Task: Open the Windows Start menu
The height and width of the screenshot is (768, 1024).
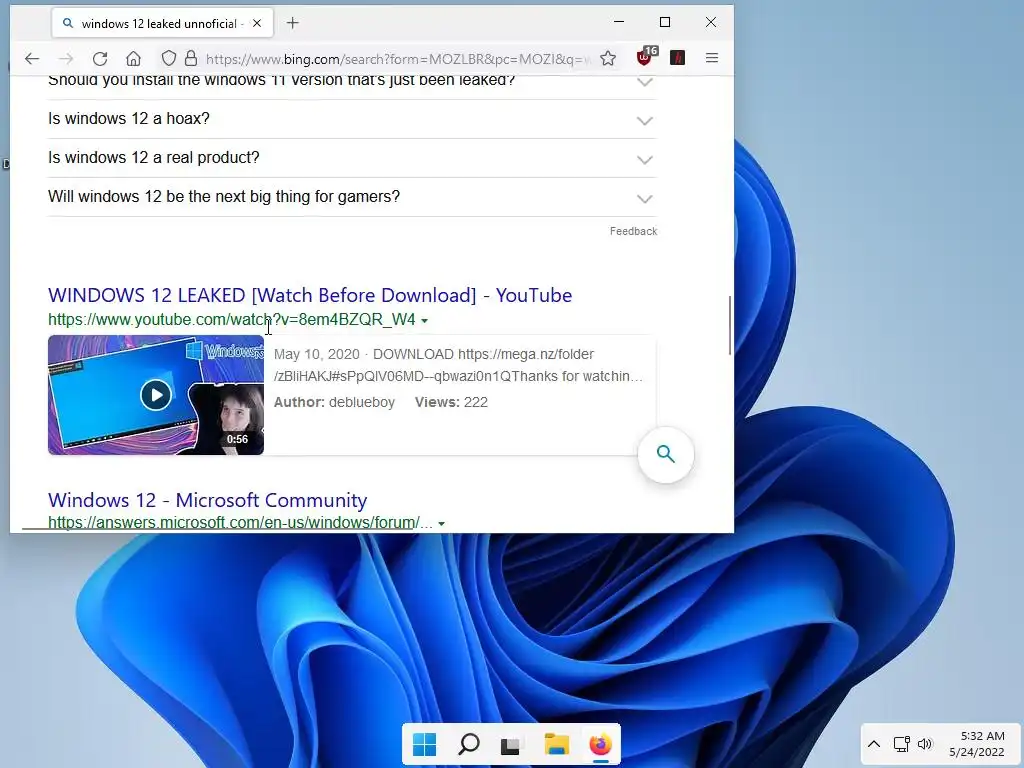Action: click(x=424, y=744)
